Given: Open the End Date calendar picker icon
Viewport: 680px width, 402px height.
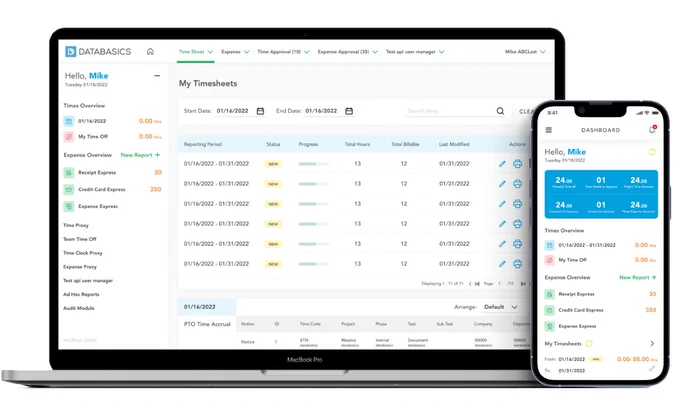Looking at the screenshot, I should [x=349, y=111].
